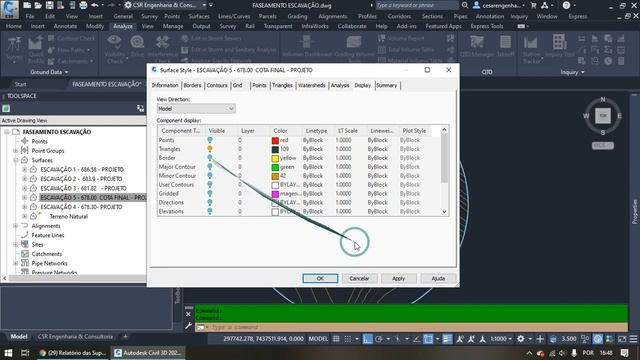
Task: Click the Apply button
Action: [x=398, y=278]
